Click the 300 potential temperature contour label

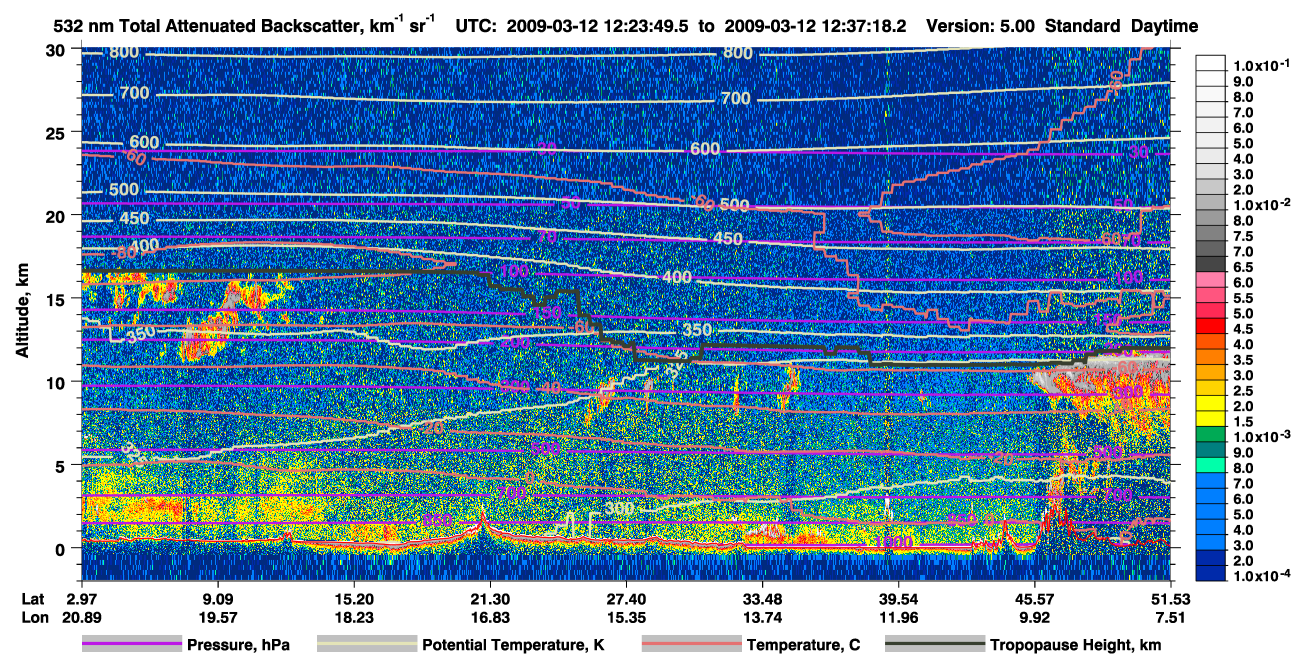tap(620, 509)
